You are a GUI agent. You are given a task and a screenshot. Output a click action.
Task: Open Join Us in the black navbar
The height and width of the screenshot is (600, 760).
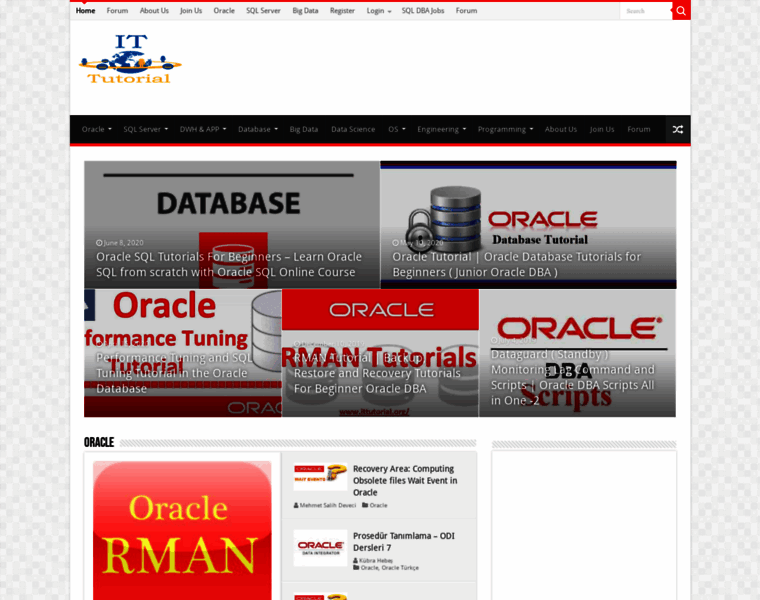click(602, 129)
